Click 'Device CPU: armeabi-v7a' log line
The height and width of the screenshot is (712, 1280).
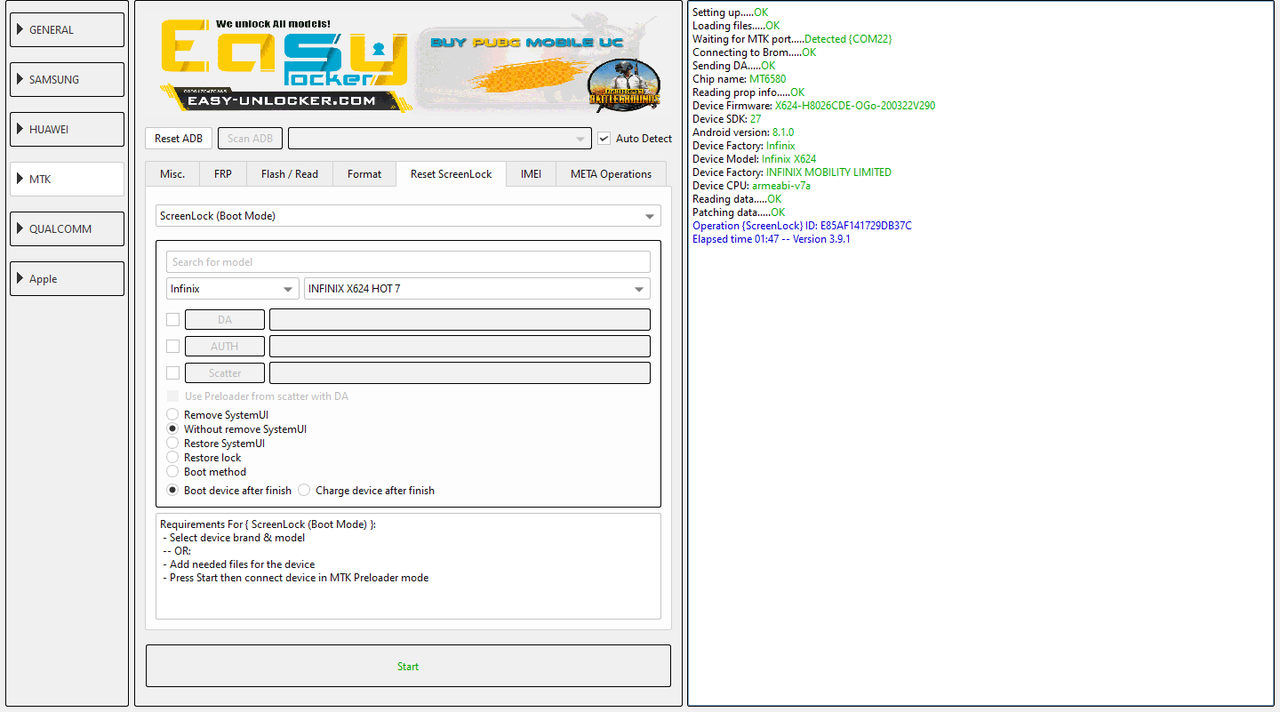point(751,186)
